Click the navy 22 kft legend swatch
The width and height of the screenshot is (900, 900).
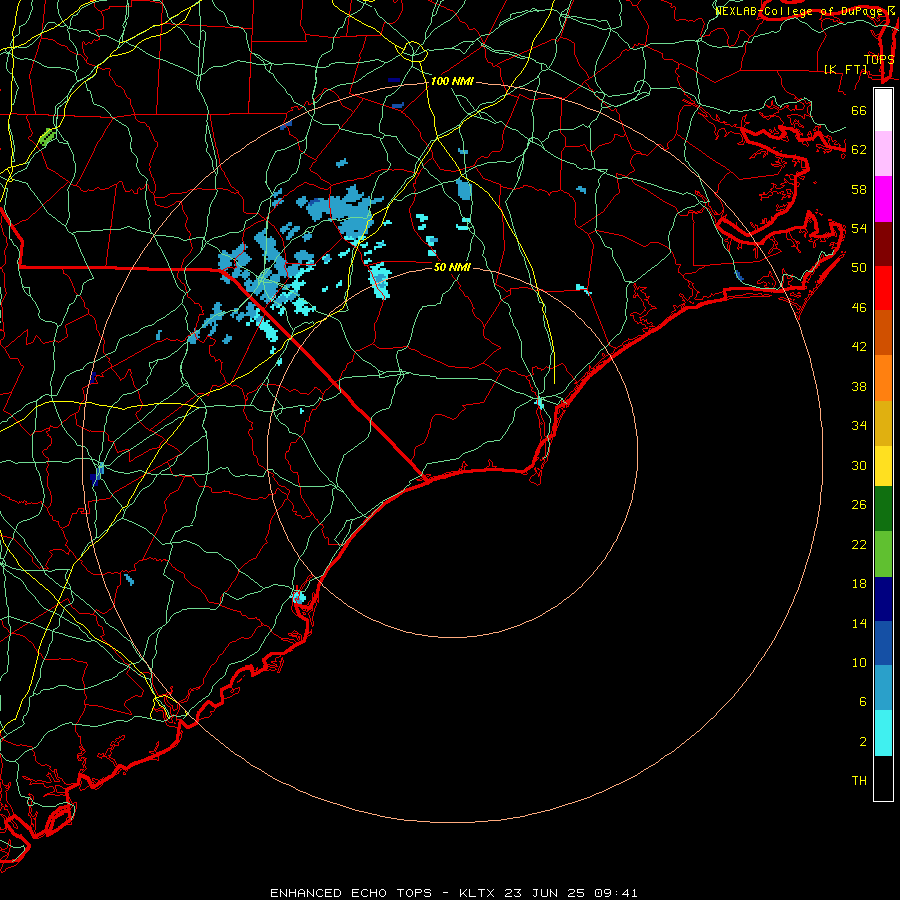pyautogui.click(x=883, y=599)
